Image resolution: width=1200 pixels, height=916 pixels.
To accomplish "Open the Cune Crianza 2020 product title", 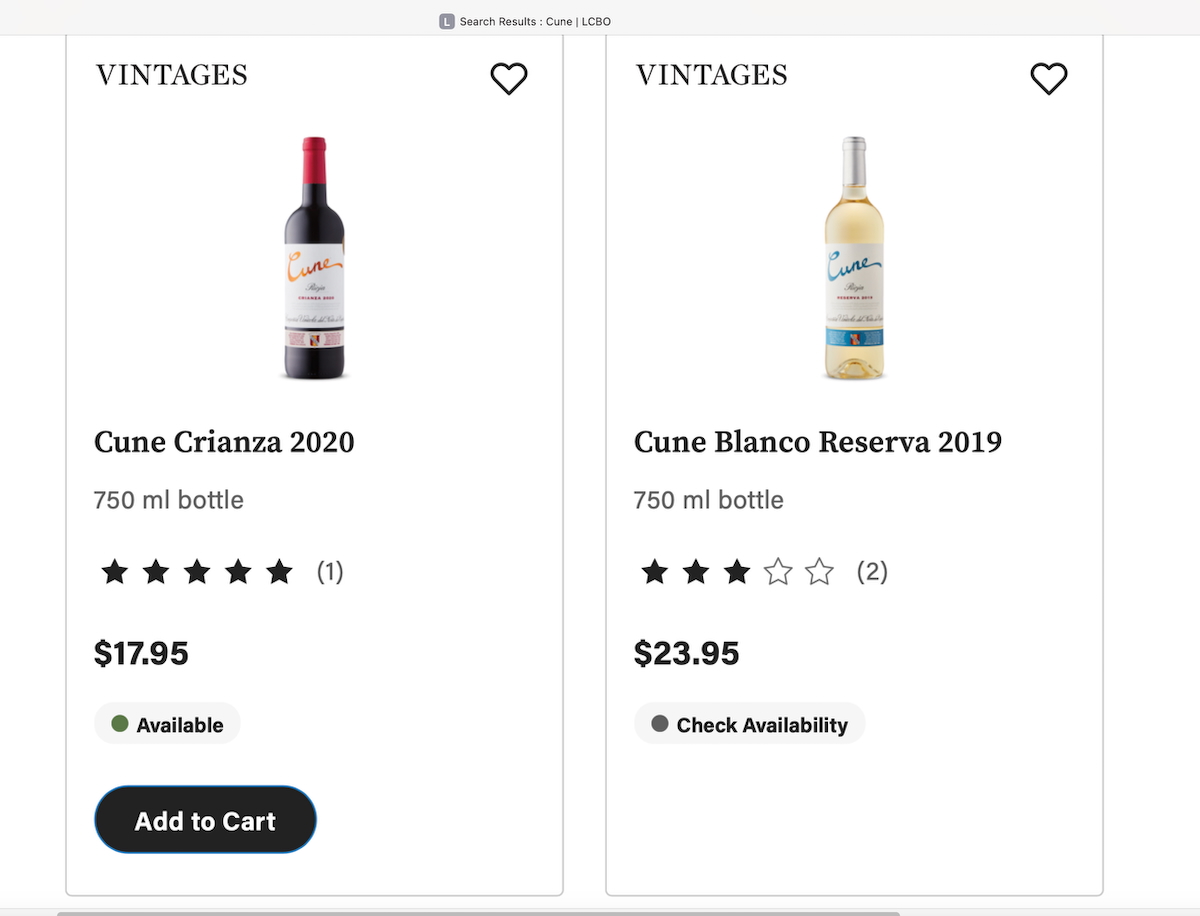I will pyautogui.click(x=224, y=442).
